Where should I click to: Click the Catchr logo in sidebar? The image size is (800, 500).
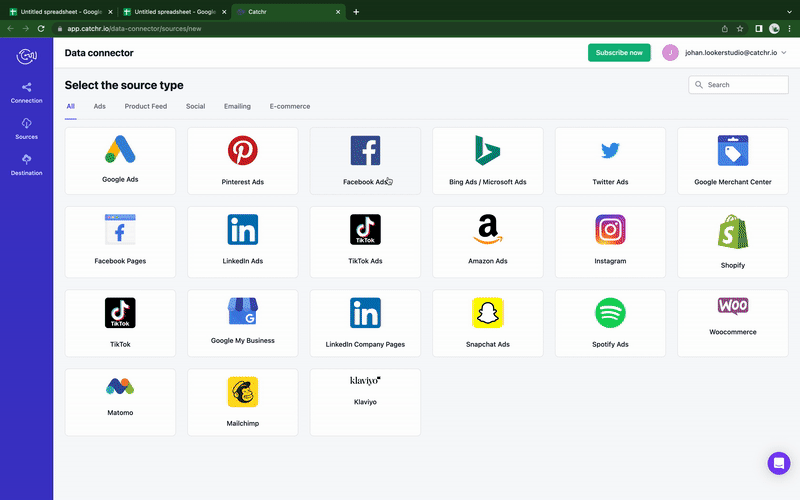(x=27, y=56)
